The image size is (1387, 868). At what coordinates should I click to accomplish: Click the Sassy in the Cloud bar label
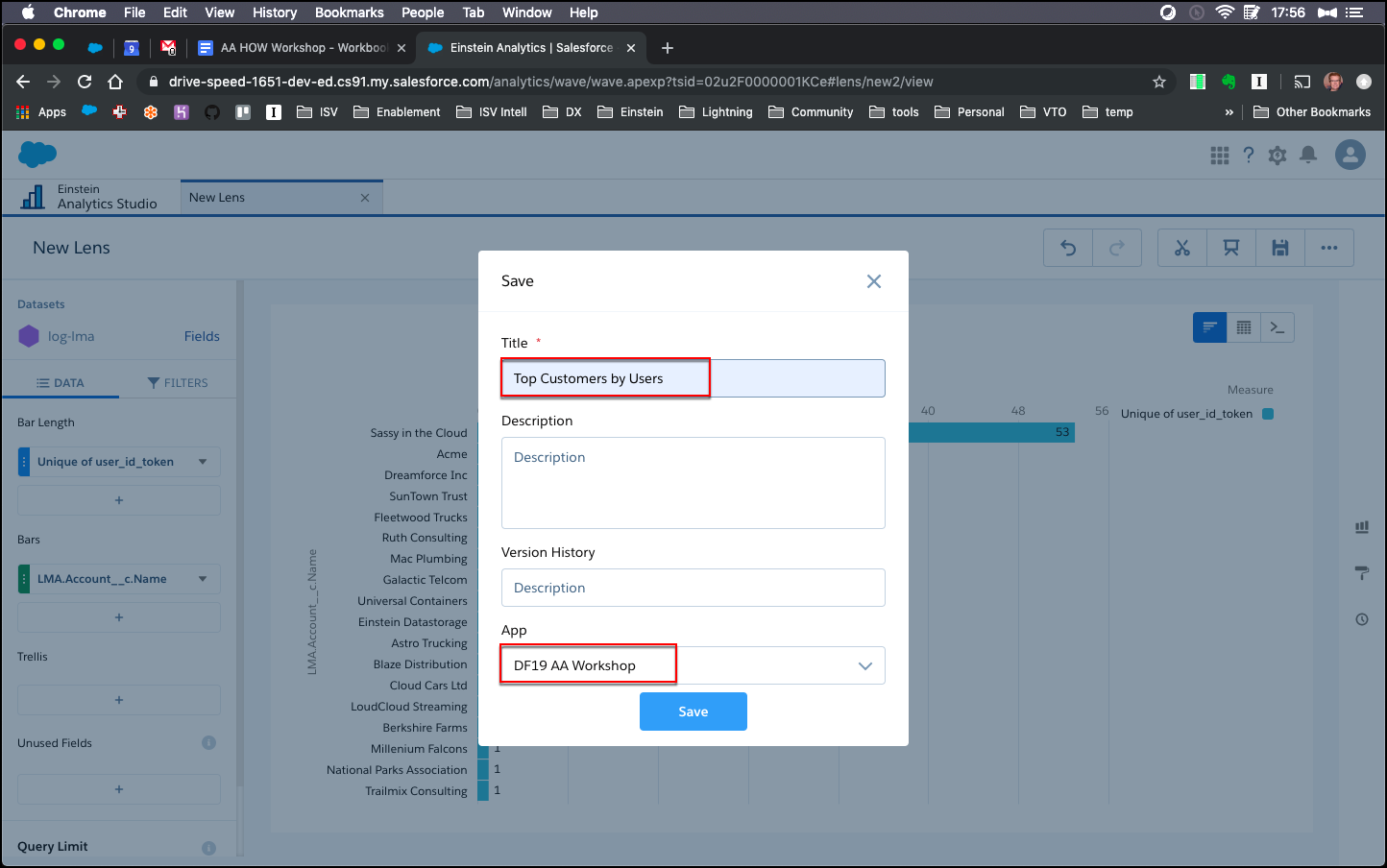419,433
